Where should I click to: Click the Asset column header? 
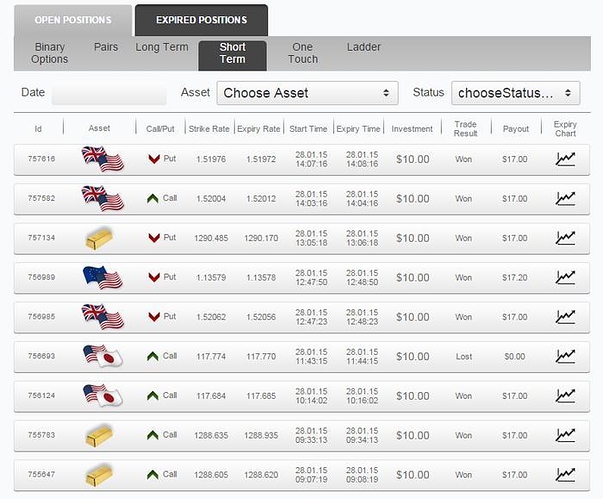click(99, 128)
